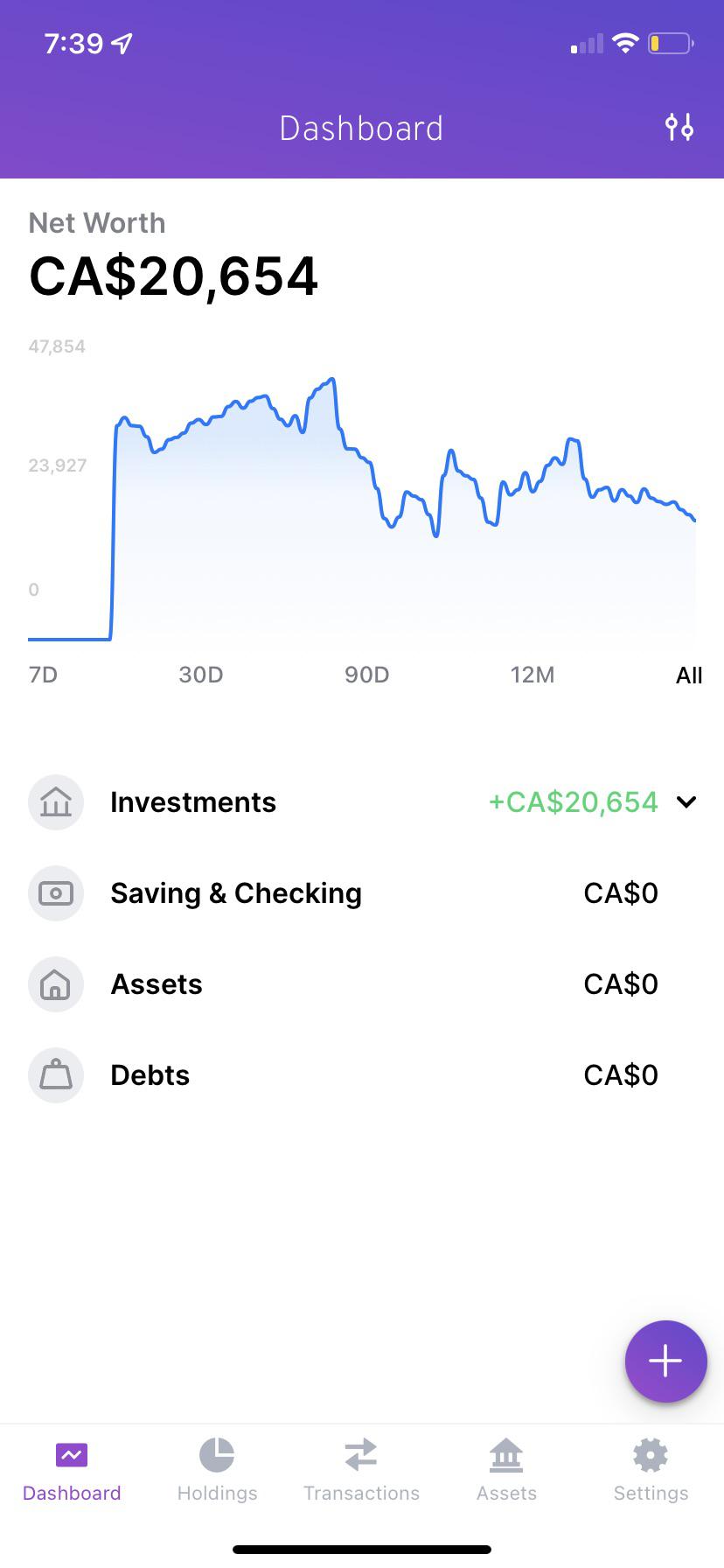Select the 90D chart range
Screen dimensions: 724x1568
366,675
